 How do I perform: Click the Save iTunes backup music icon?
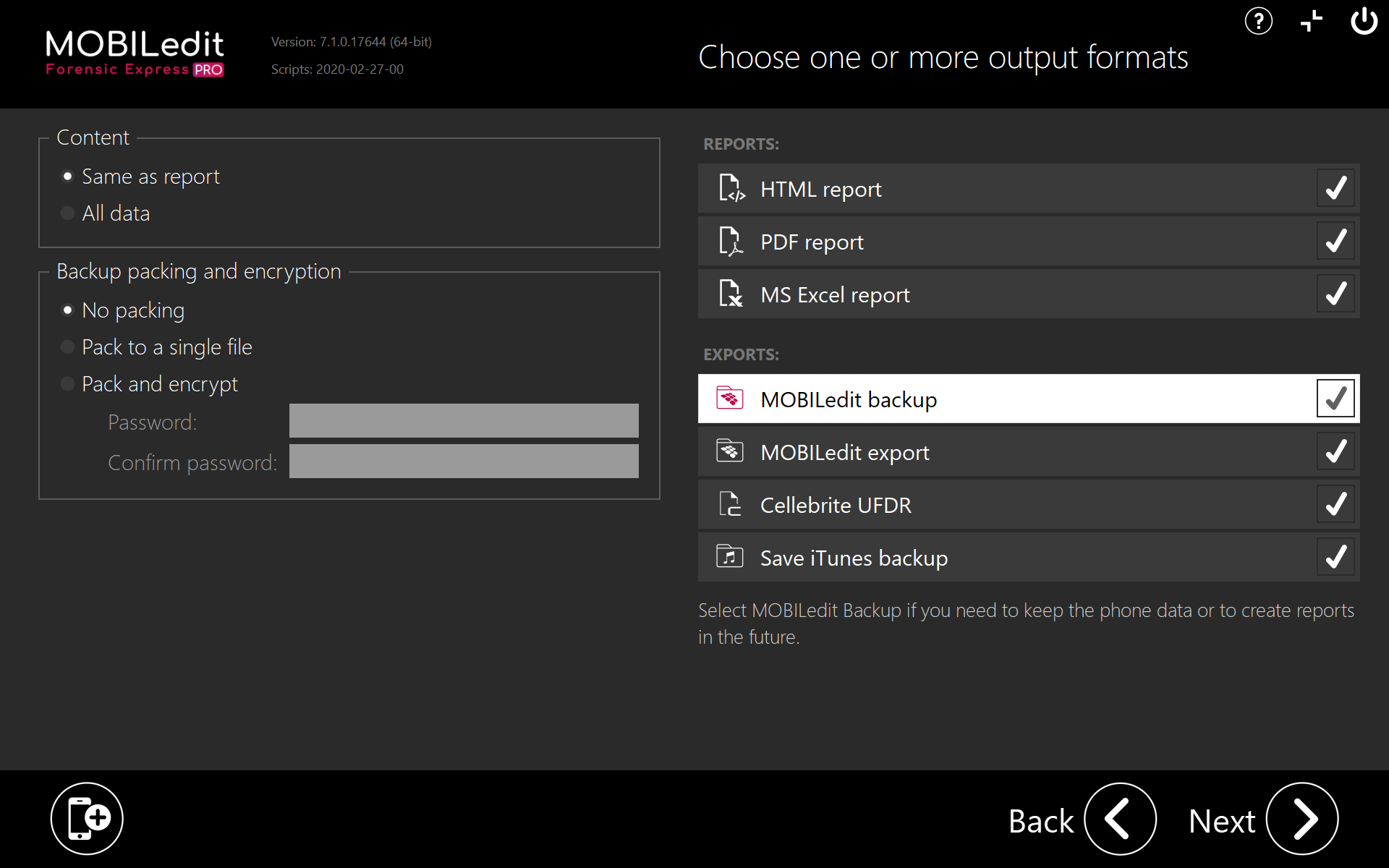(729, 557)
